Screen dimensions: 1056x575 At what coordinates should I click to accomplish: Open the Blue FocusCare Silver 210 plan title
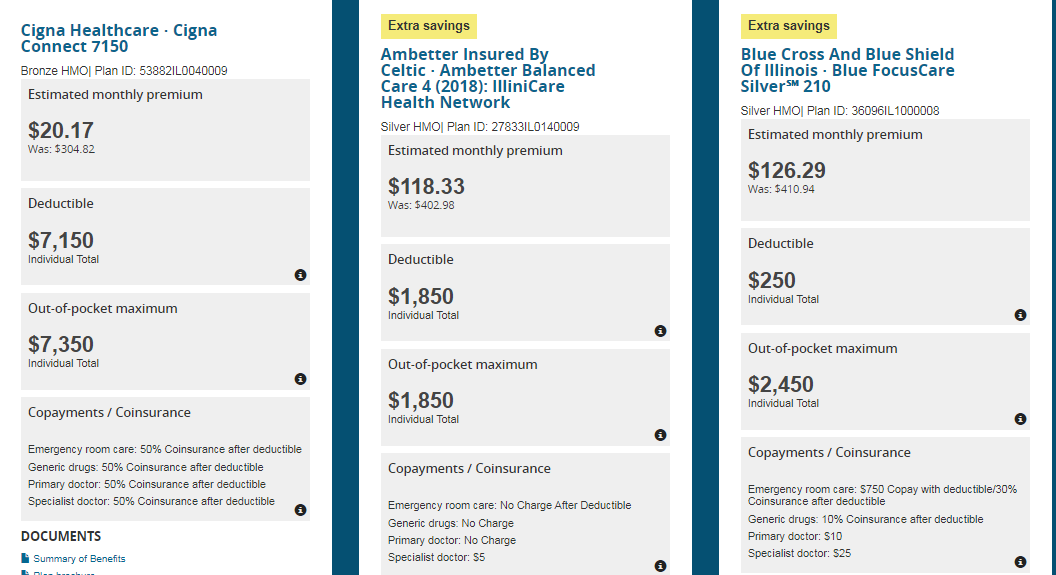coord(847,70)
